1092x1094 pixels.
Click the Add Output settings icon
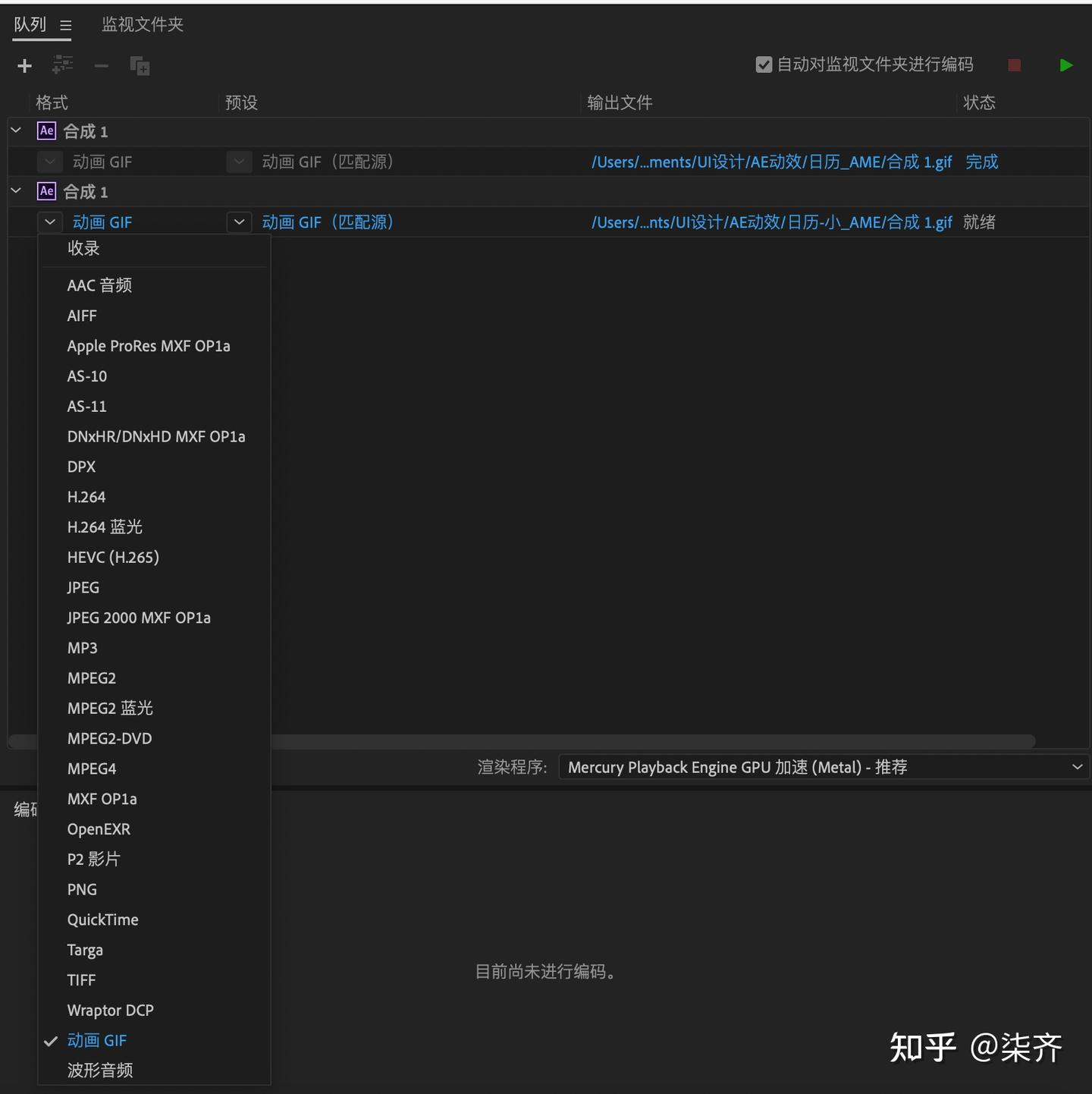click(62, 65)
